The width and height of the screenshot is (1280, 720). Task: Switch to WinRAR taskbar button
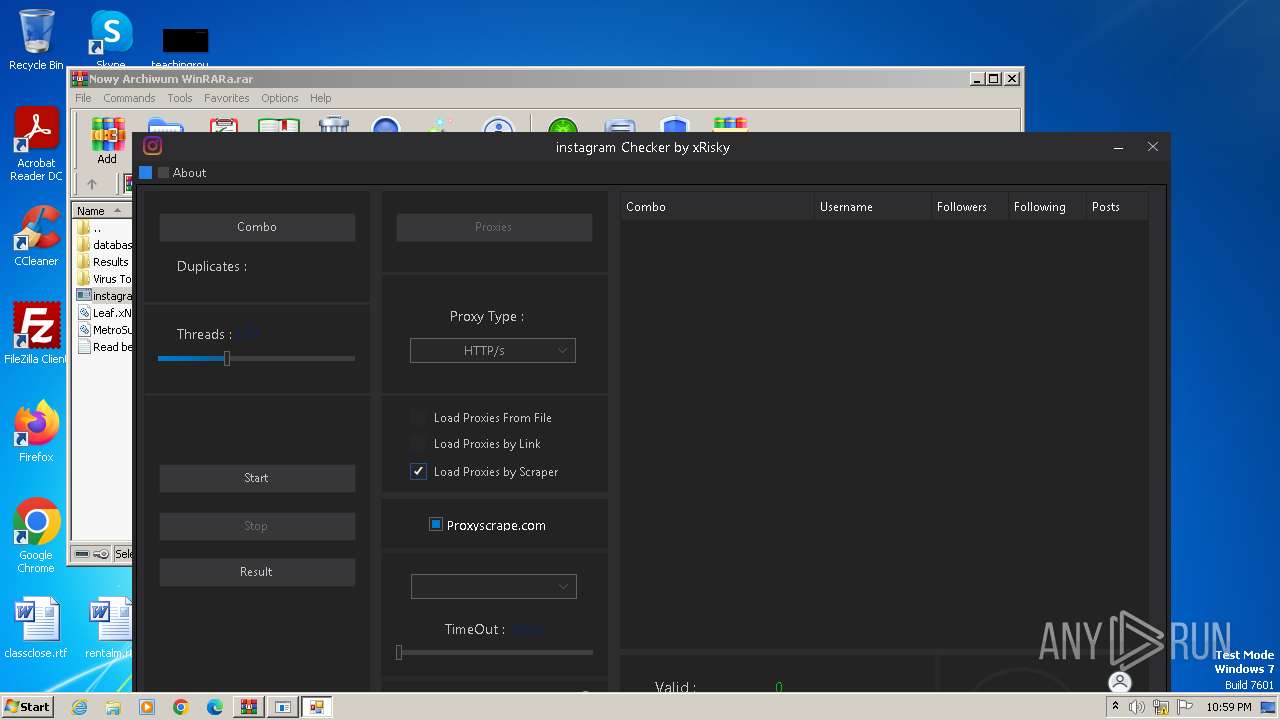tap(248, 707)
